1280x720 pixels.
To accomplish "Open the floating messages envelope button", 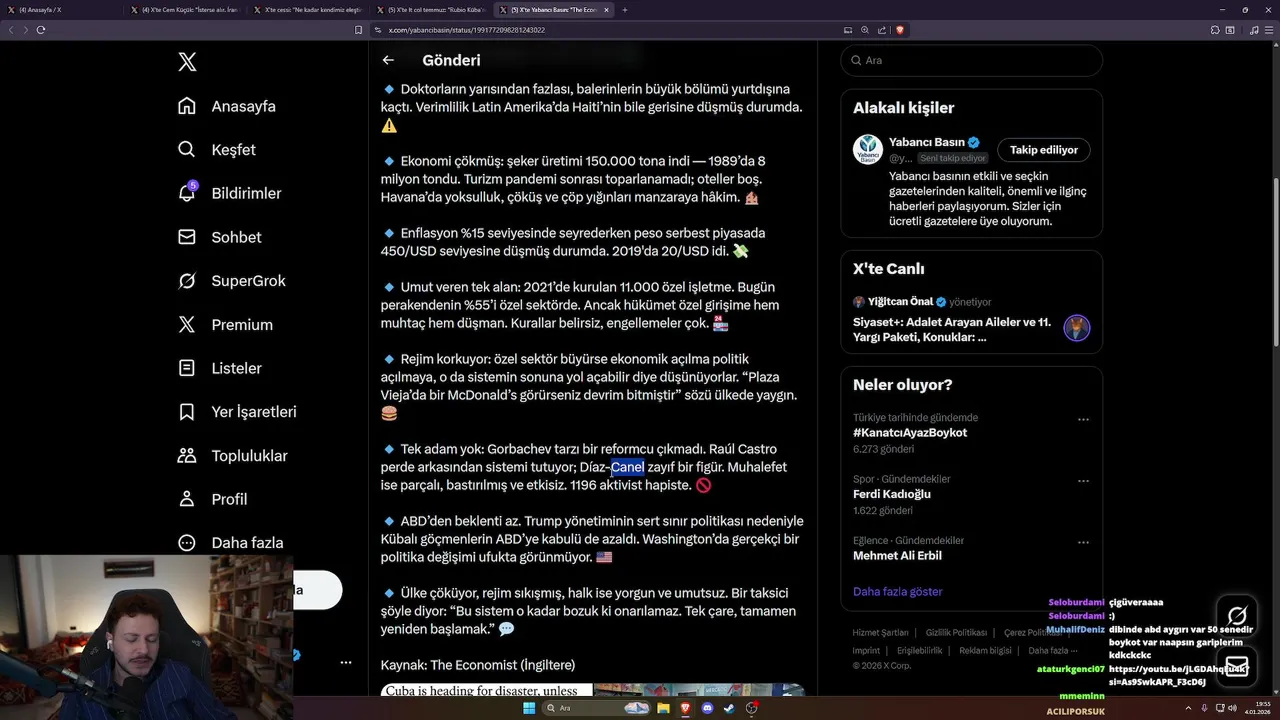I will pos(1237,666).
